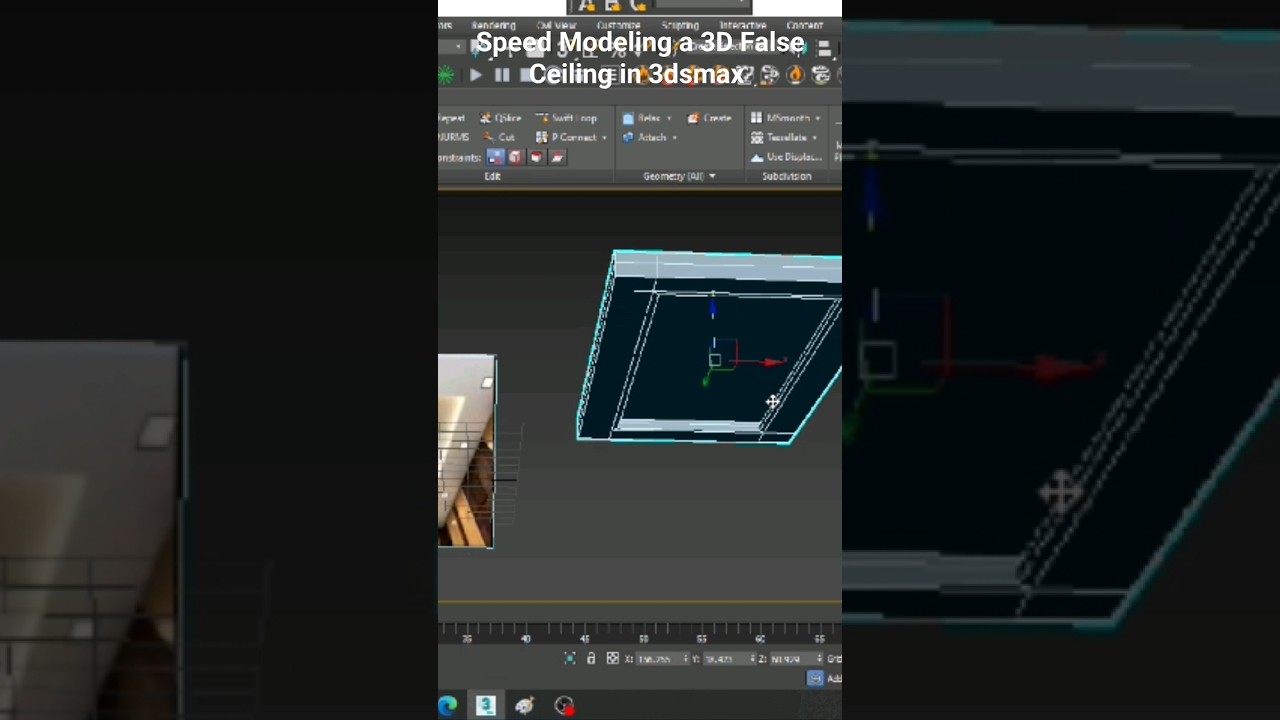Select the Cut tool in the ribbon
Viewport: 1280px width, 720px height.
[499, 137]
